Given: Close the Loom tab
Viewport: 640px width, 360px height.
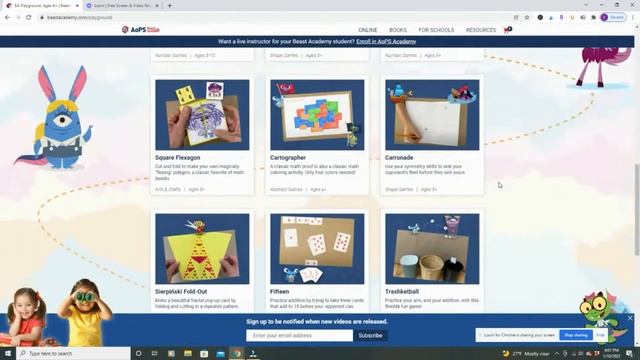Looking at the screenshot, I should point(157,6).
